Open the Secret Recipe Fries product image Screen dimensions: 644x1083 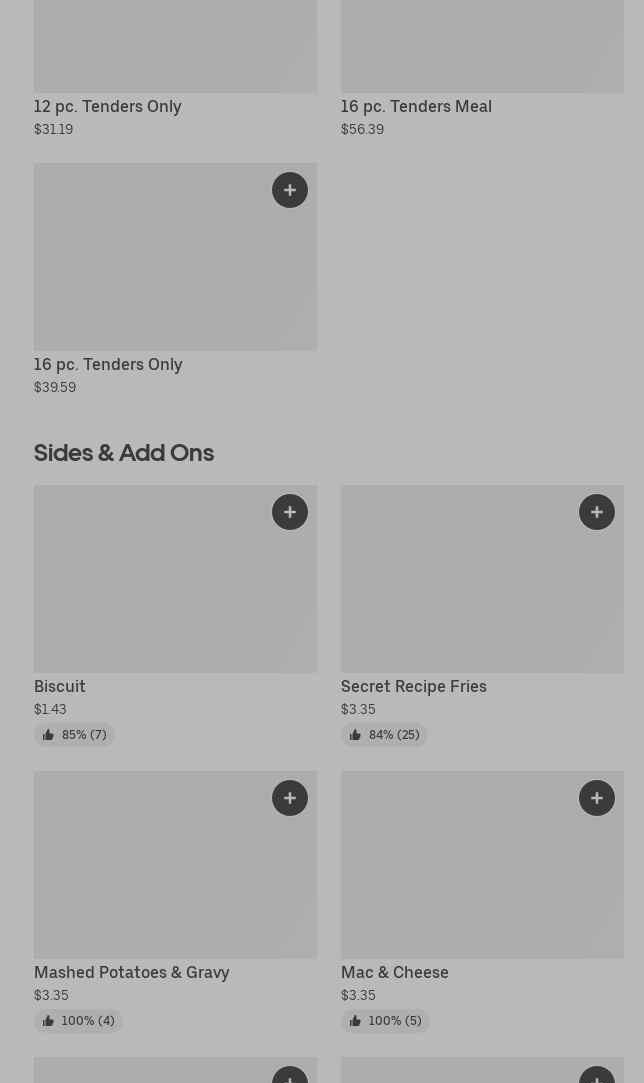pyautogui.click(x=470, y=590)
